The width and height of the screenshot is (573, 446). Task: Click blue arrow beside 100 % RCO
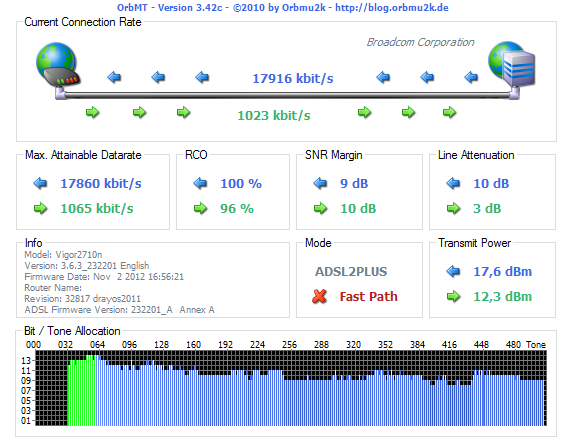click(200, 183)
